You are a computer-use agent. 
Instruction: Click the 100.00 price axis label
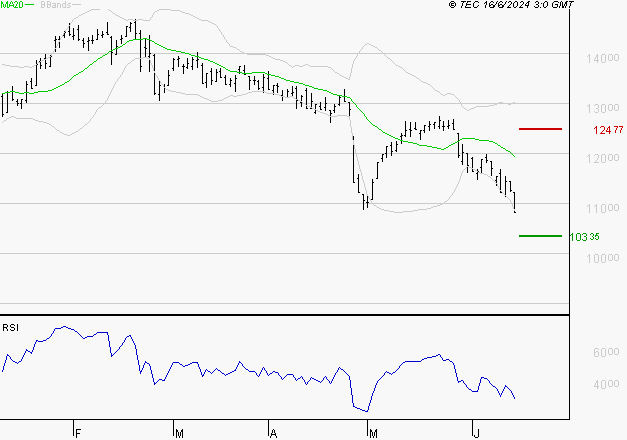tap(603, 258)
